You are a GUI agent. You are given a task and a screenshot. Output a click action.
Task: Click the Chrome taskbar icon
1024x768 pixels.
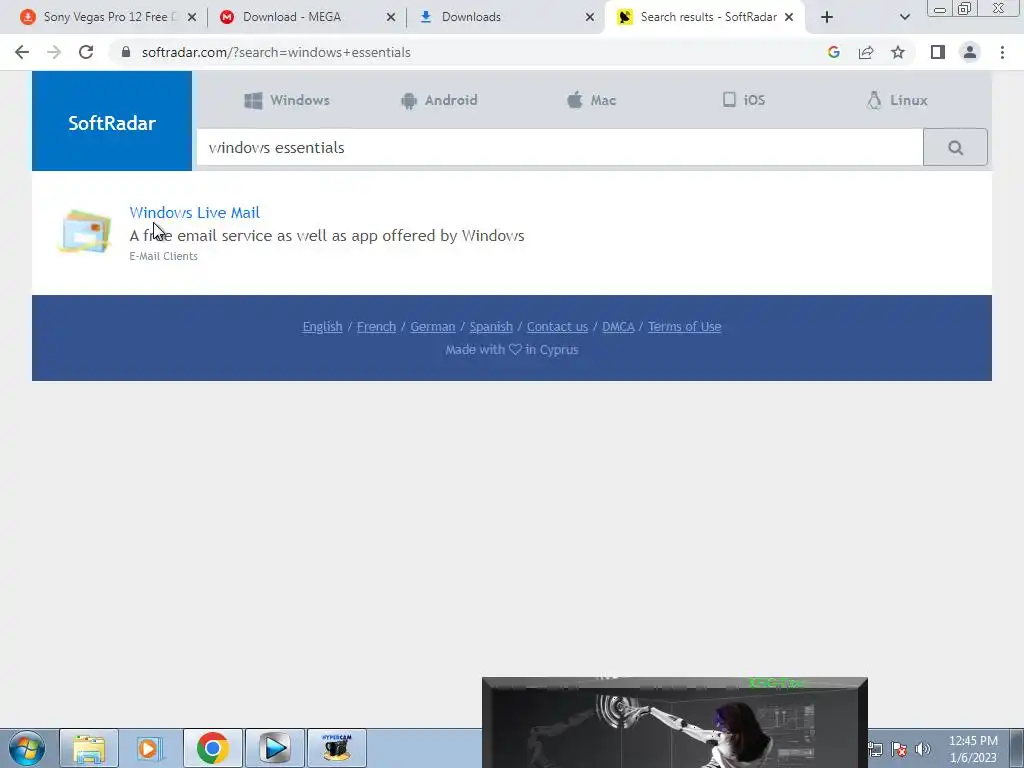point(213,748)
